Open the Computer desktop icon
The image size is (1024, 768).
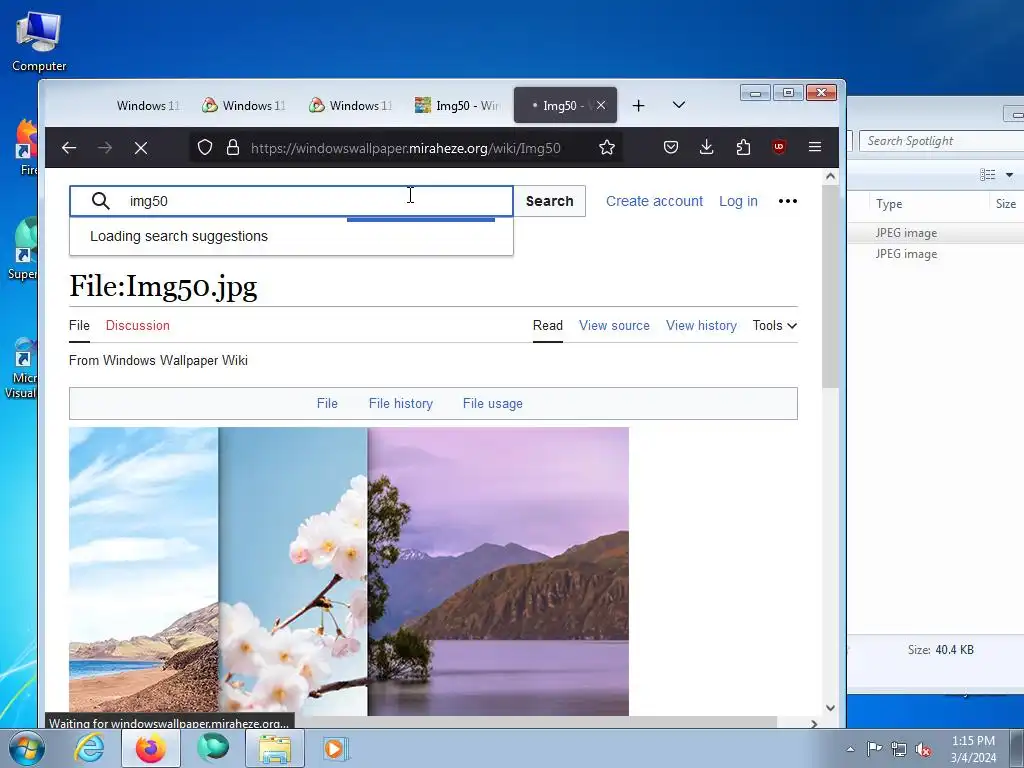(x=39, y=41)
